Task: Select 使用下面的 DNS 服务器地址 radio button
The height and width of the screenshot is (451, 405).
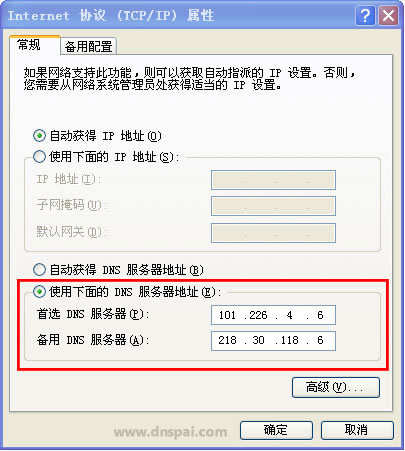Action: tap(39, 292)
